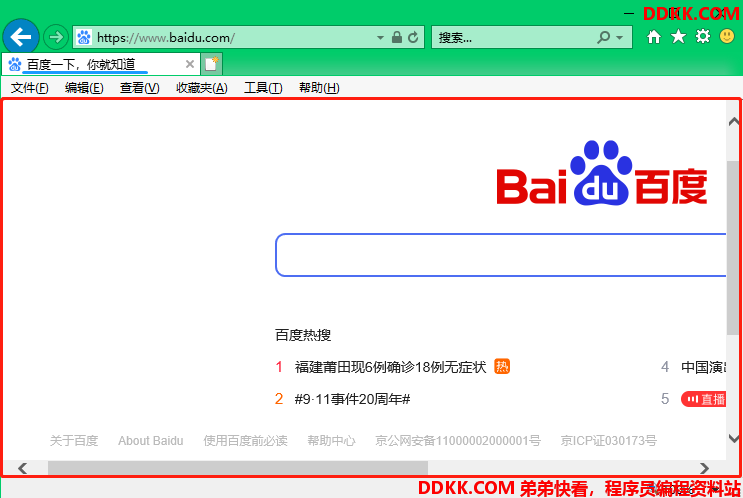Click the vertical scrollbar down arrow
This screenshot has height=498, width=743.
tap(734, 438)
